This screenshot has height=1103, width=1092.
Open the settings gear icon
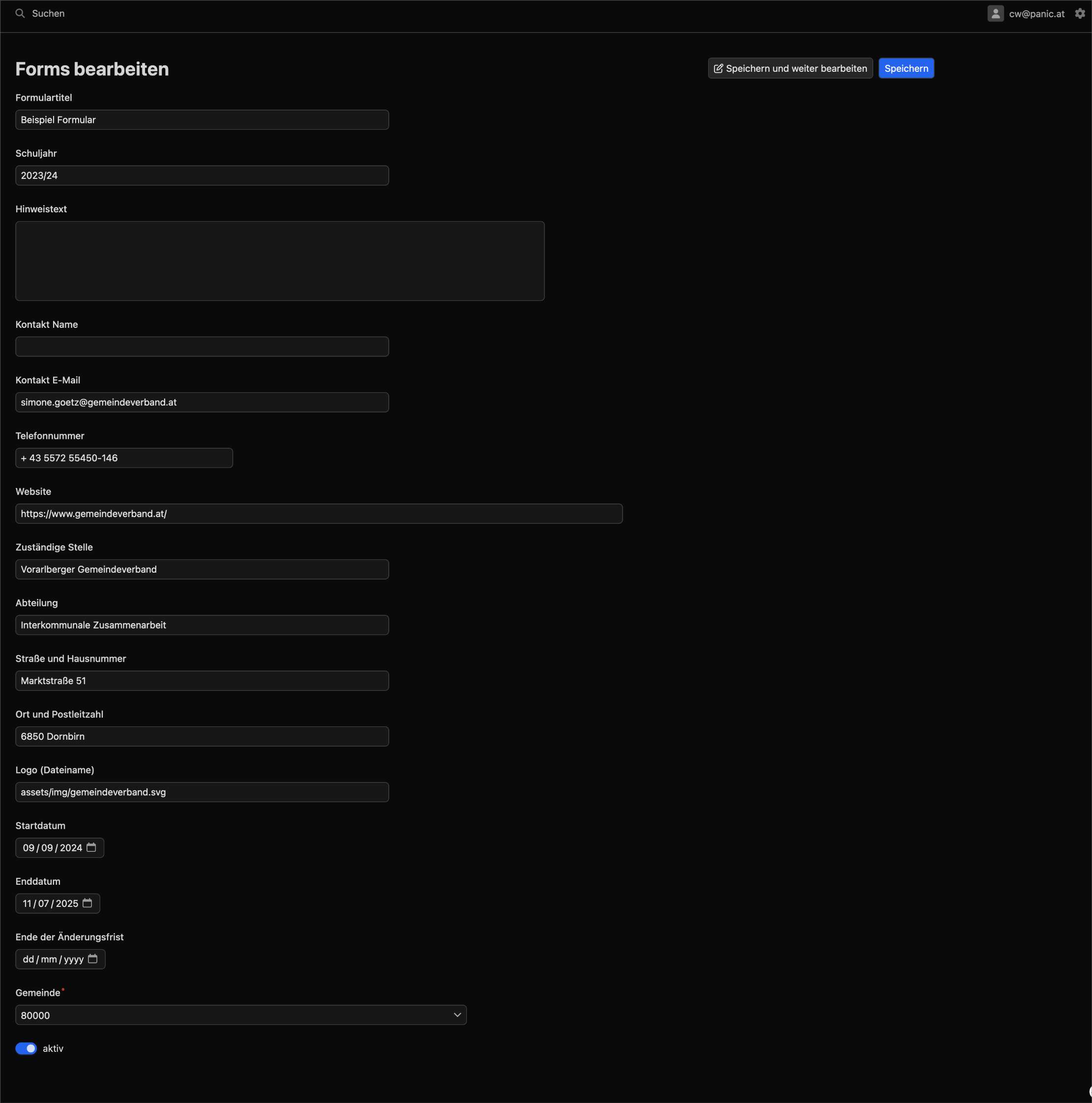(x=1079, y=13)
